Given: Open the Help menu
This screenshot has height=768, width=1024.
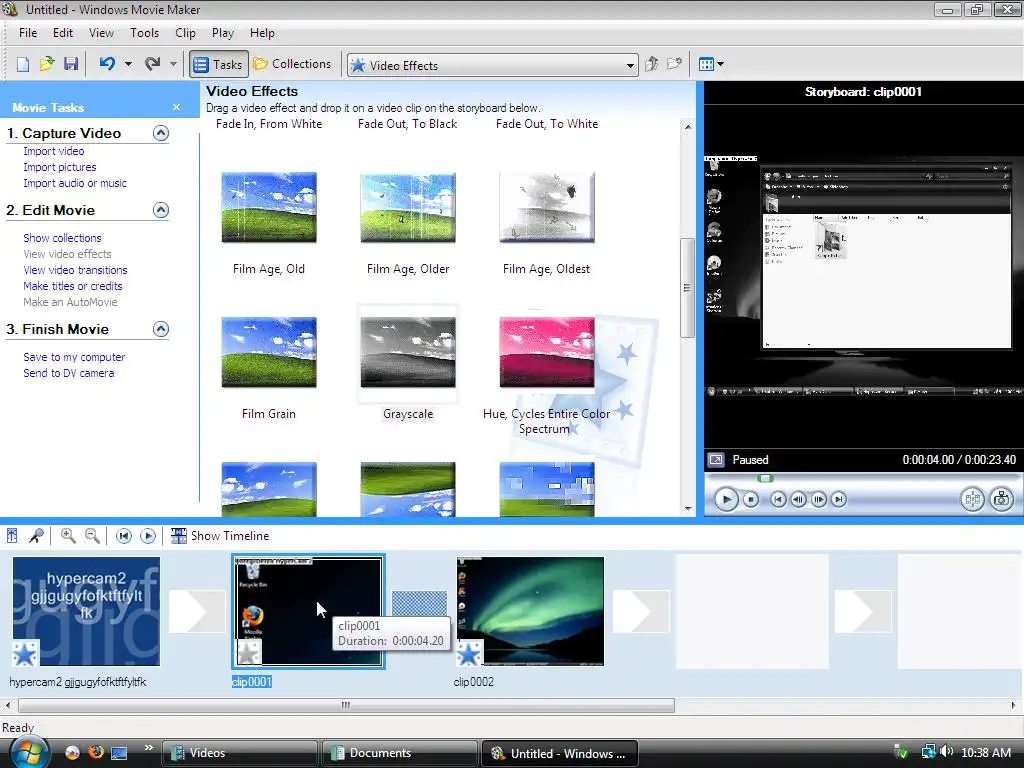Looking at the screenshot, I should coord(262,33).
